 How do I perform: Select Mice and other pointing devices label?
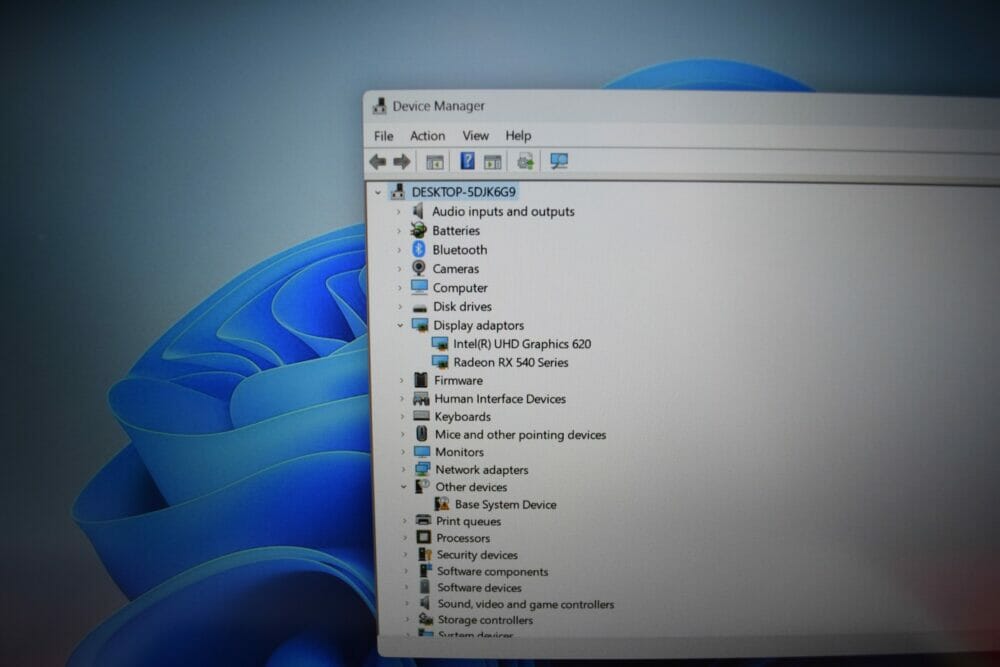click(x=520, y=434)
